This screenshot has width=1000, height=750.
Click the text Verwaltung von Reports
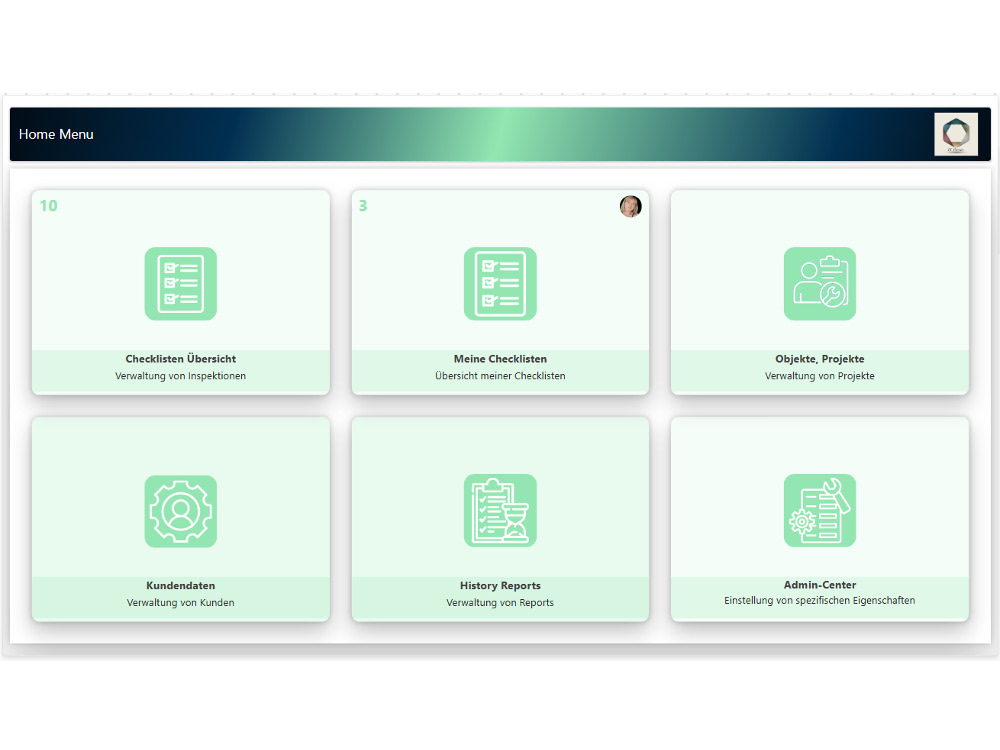tap(500, 603)
